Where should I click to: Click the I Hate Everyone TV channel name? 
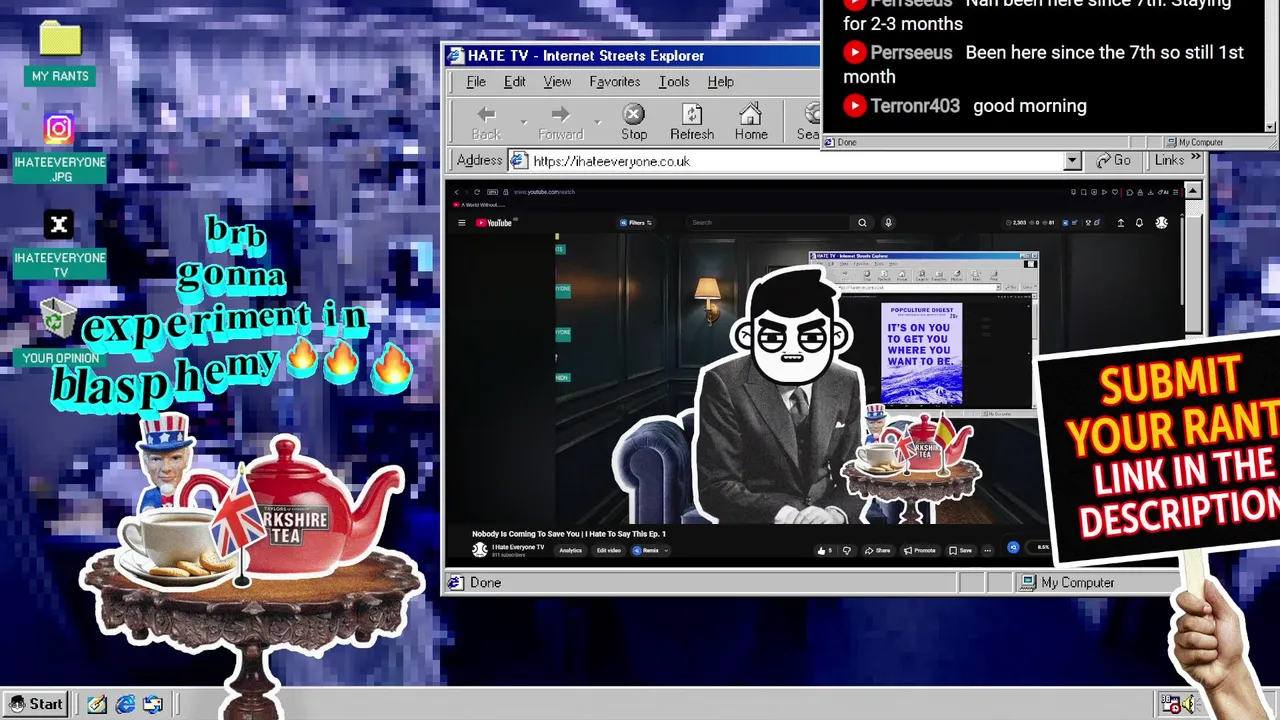[x=518, y=547]
